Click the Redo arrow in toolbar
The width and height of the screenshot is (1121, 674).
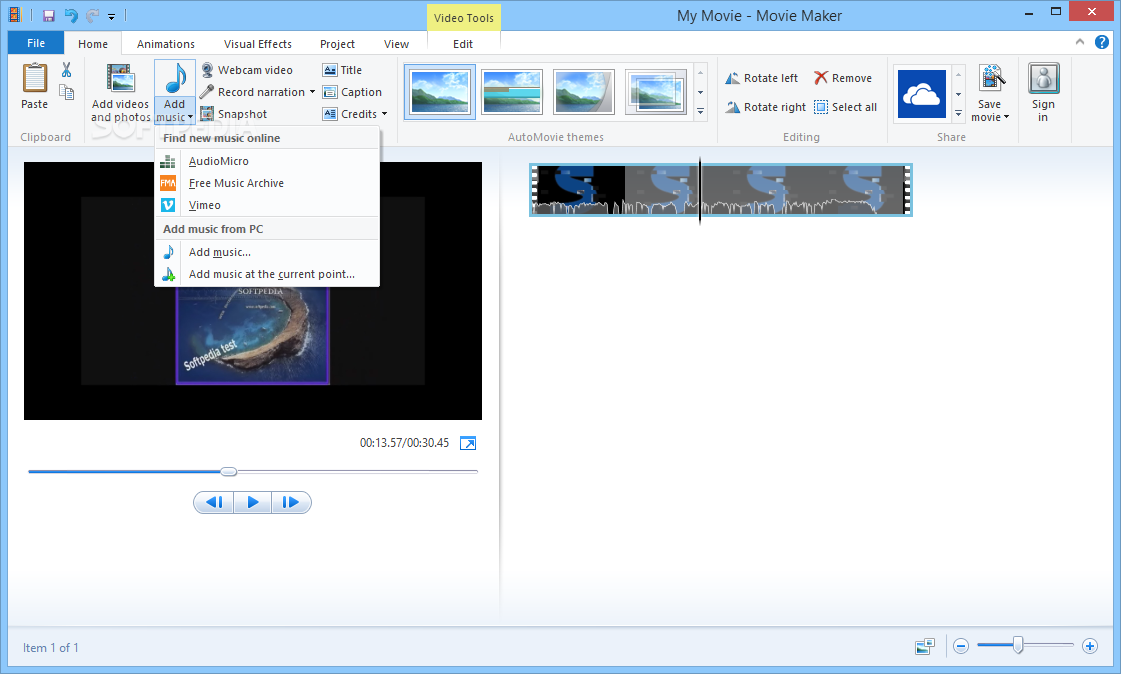point(92,16)
